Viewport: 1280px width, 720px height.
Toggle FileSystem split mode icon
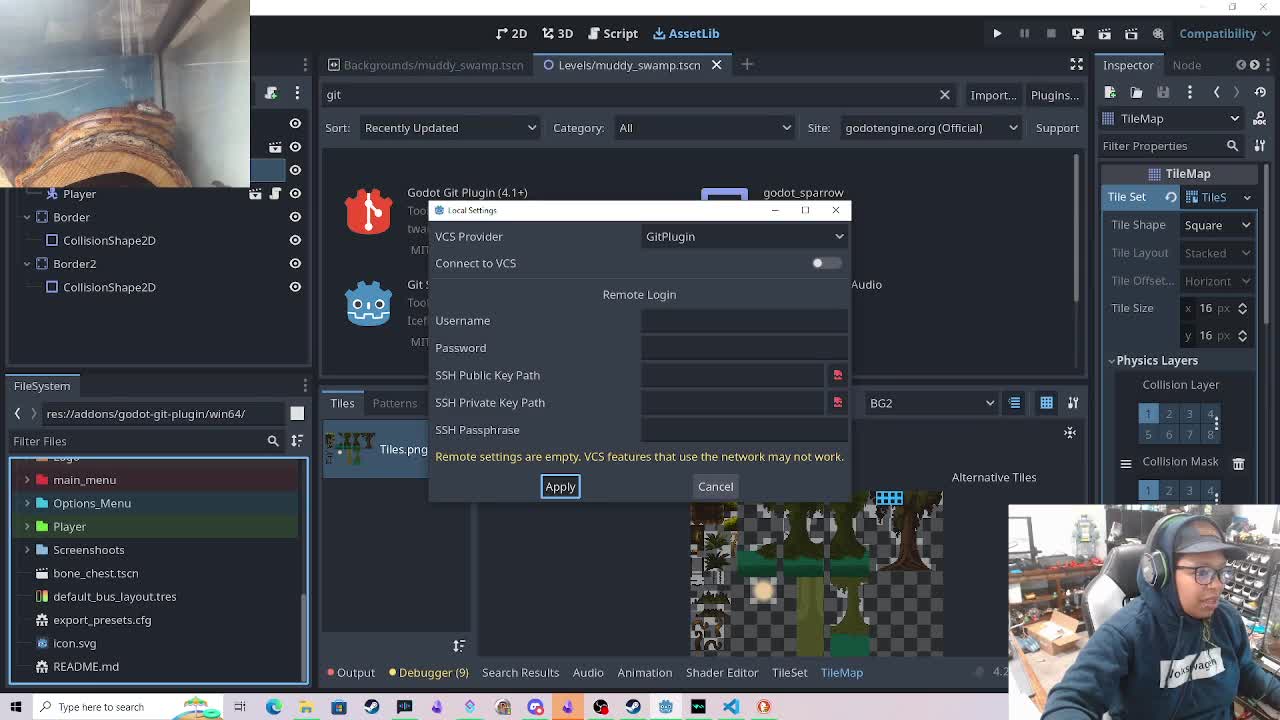(297, 414)
